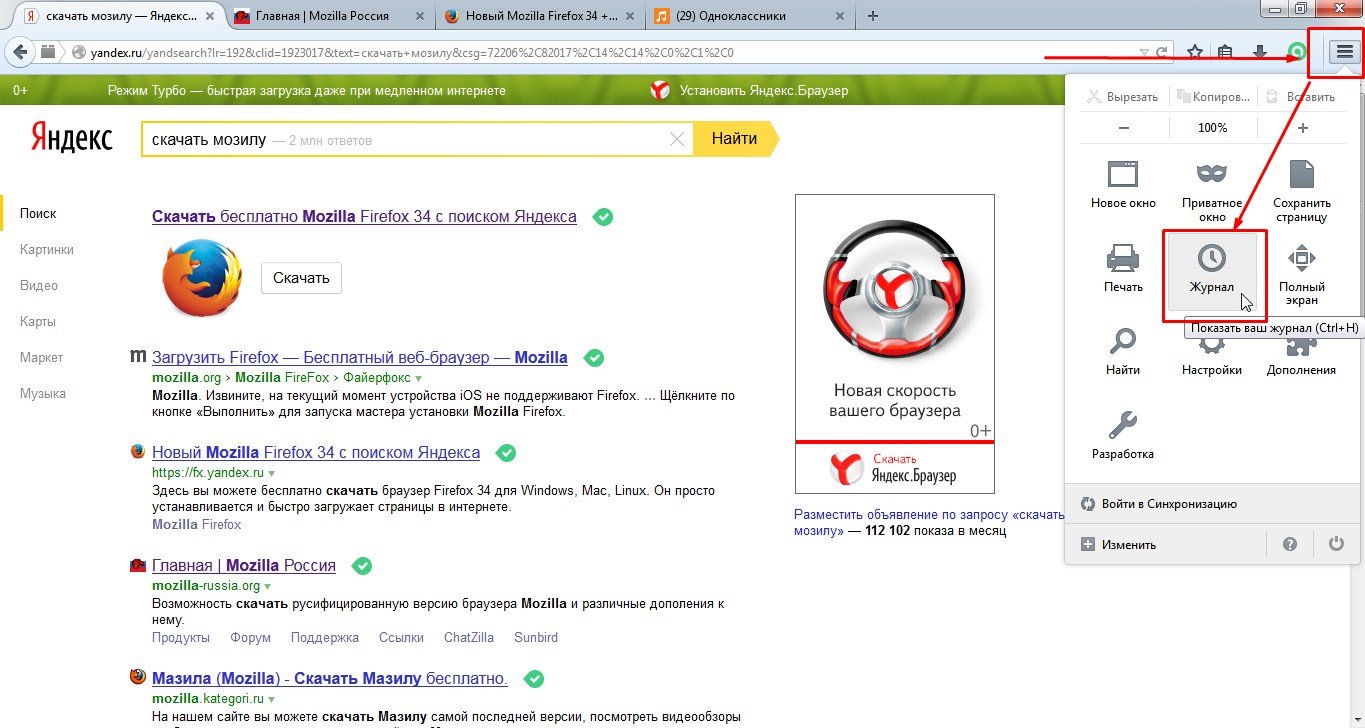The width and height of the screenshot is (1365, 728).
Task: Select Музыка in the left sidebar
Action: 43,393
